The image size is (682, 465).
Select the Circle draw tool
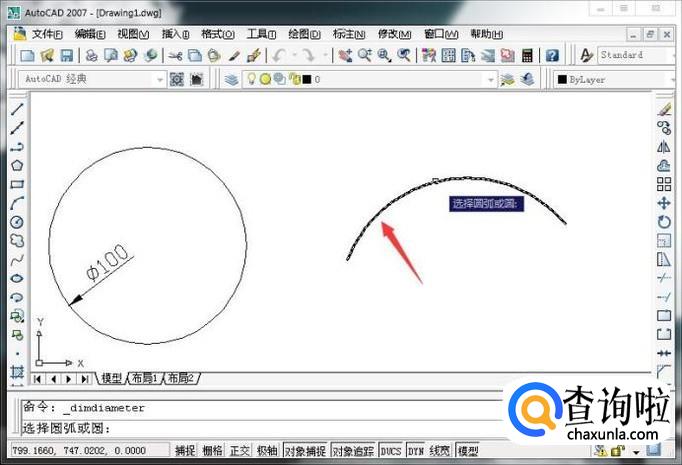(17, 222)
